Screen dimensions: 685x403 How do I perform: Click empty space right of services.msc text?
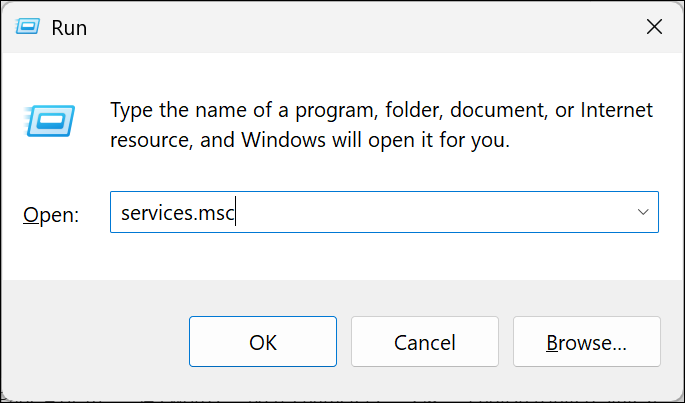[x=430, y=213]
